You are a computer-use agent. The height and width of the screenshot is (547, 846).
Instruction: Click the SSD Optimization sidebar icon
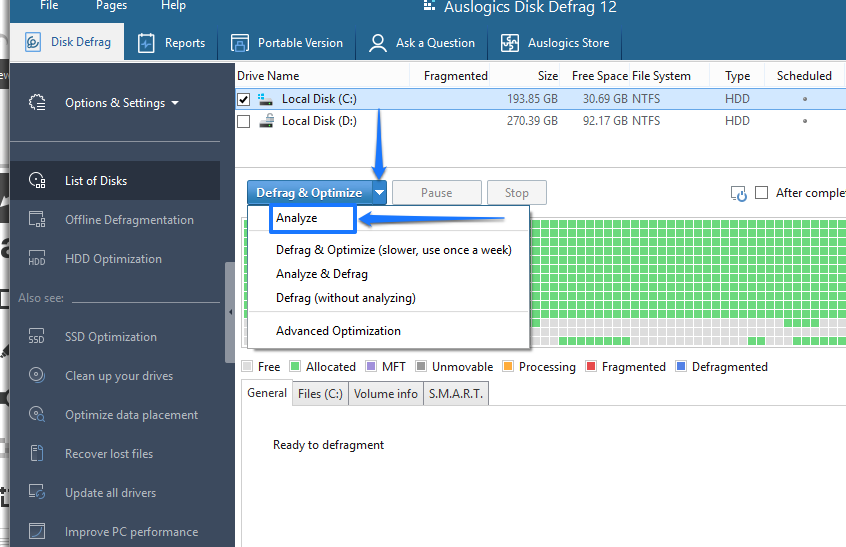pyautogui.click(x=37, y=337)
